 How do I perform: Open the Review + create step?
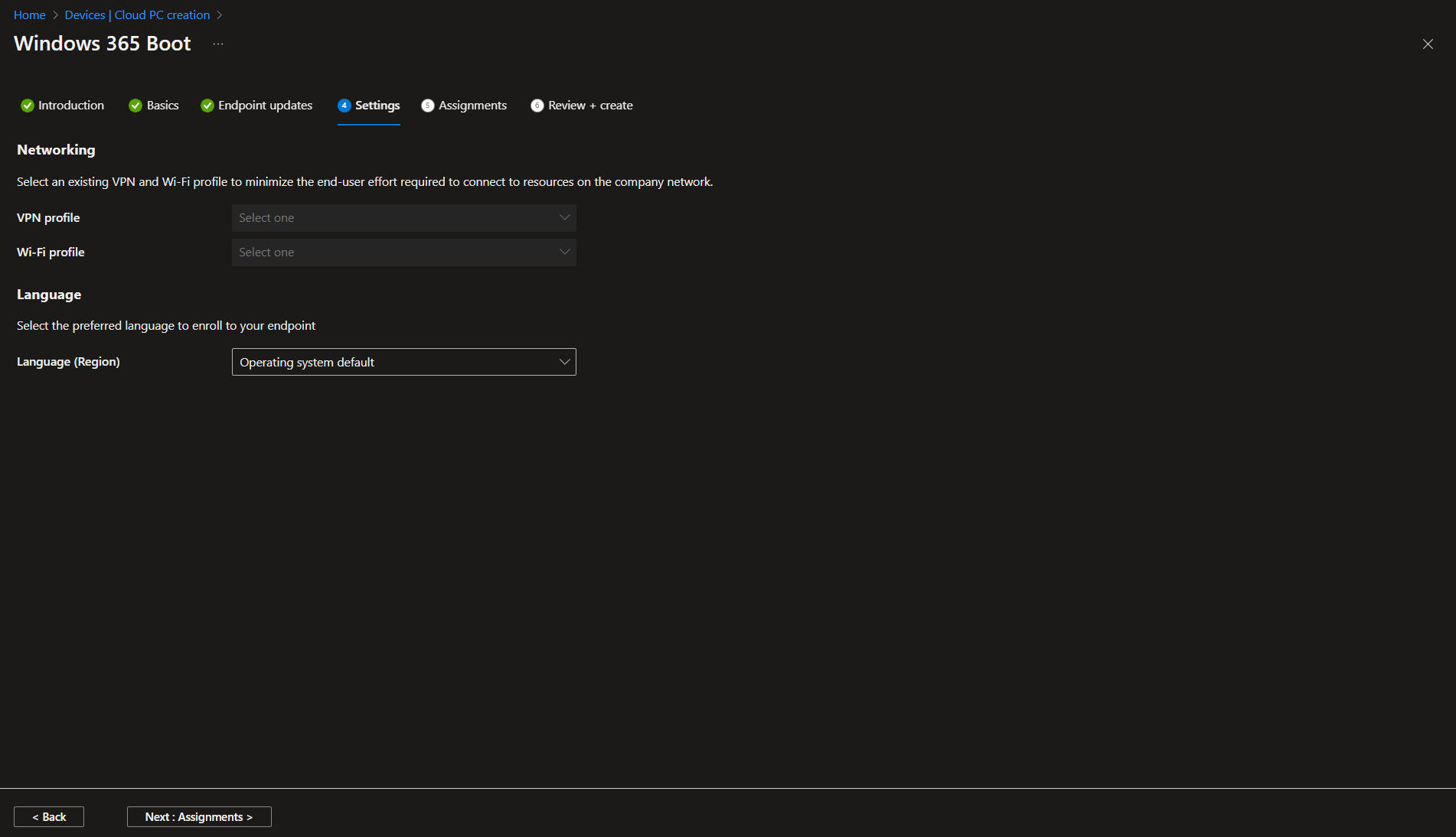point(582,106)
